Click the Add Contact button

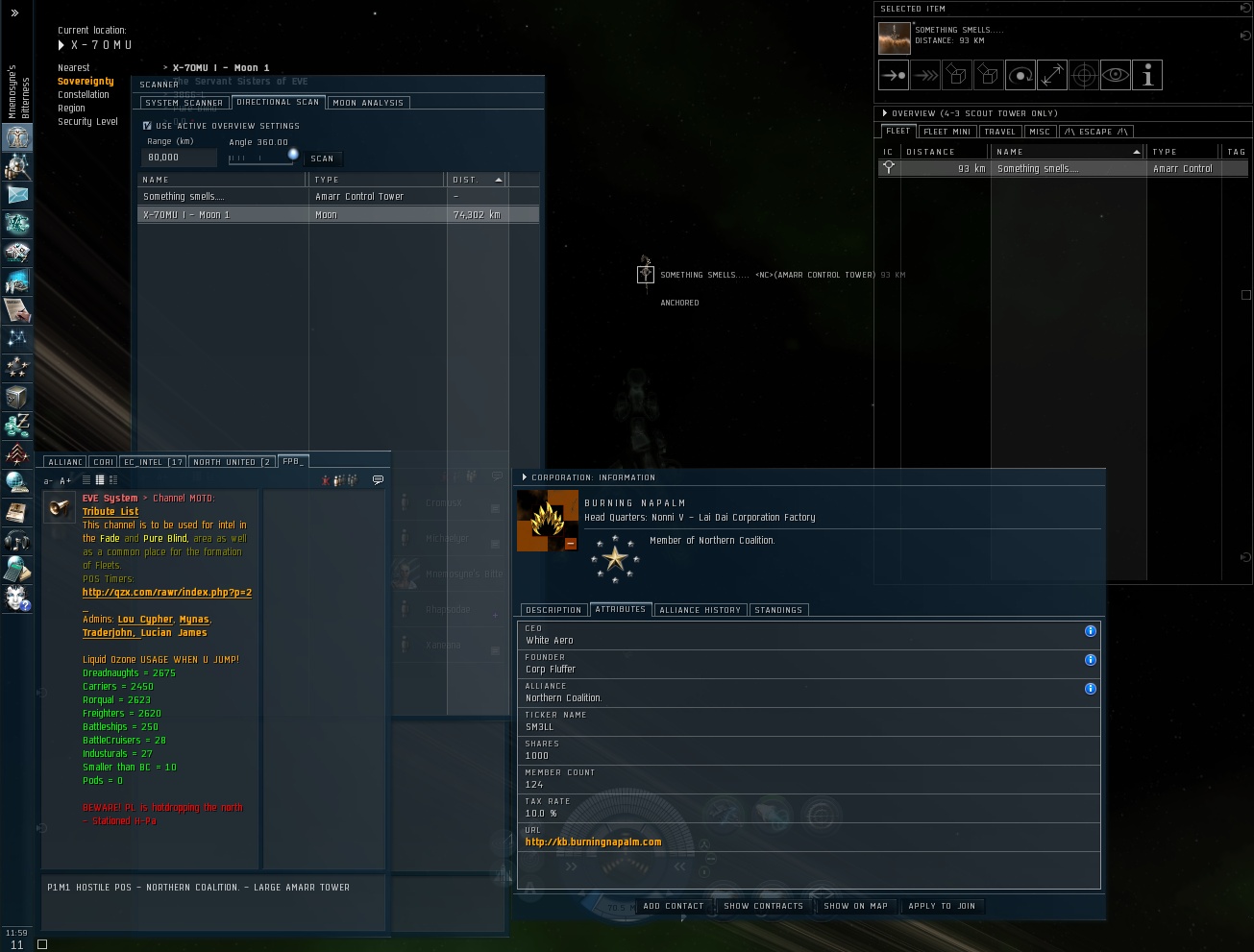click(674, 906)
